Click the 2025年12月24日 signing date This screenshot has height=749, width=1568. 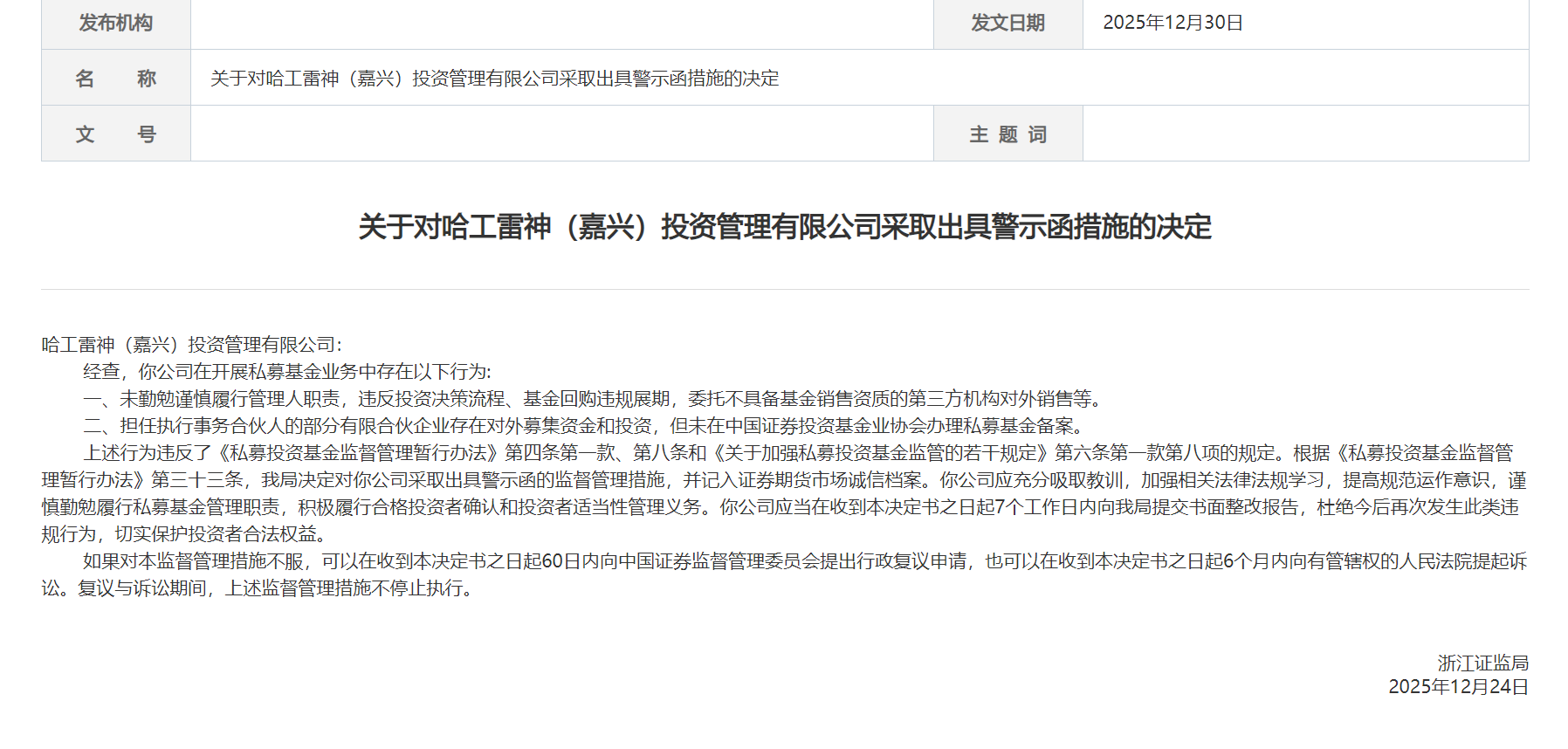(1458, 687)
